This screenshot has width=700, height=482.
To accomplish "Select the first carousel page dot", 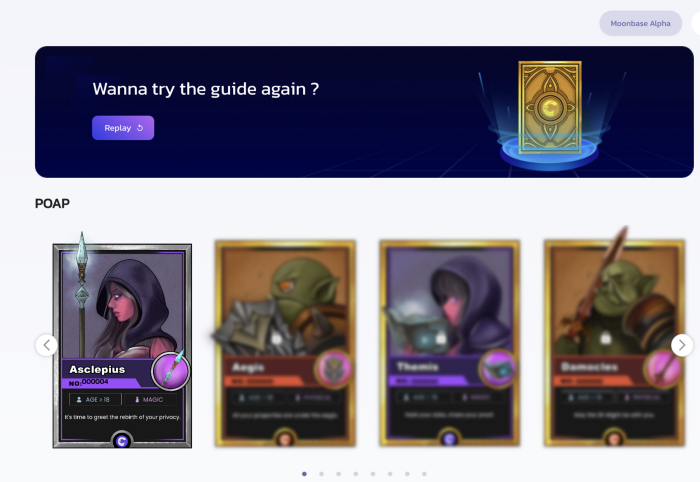I will (304, 474).
